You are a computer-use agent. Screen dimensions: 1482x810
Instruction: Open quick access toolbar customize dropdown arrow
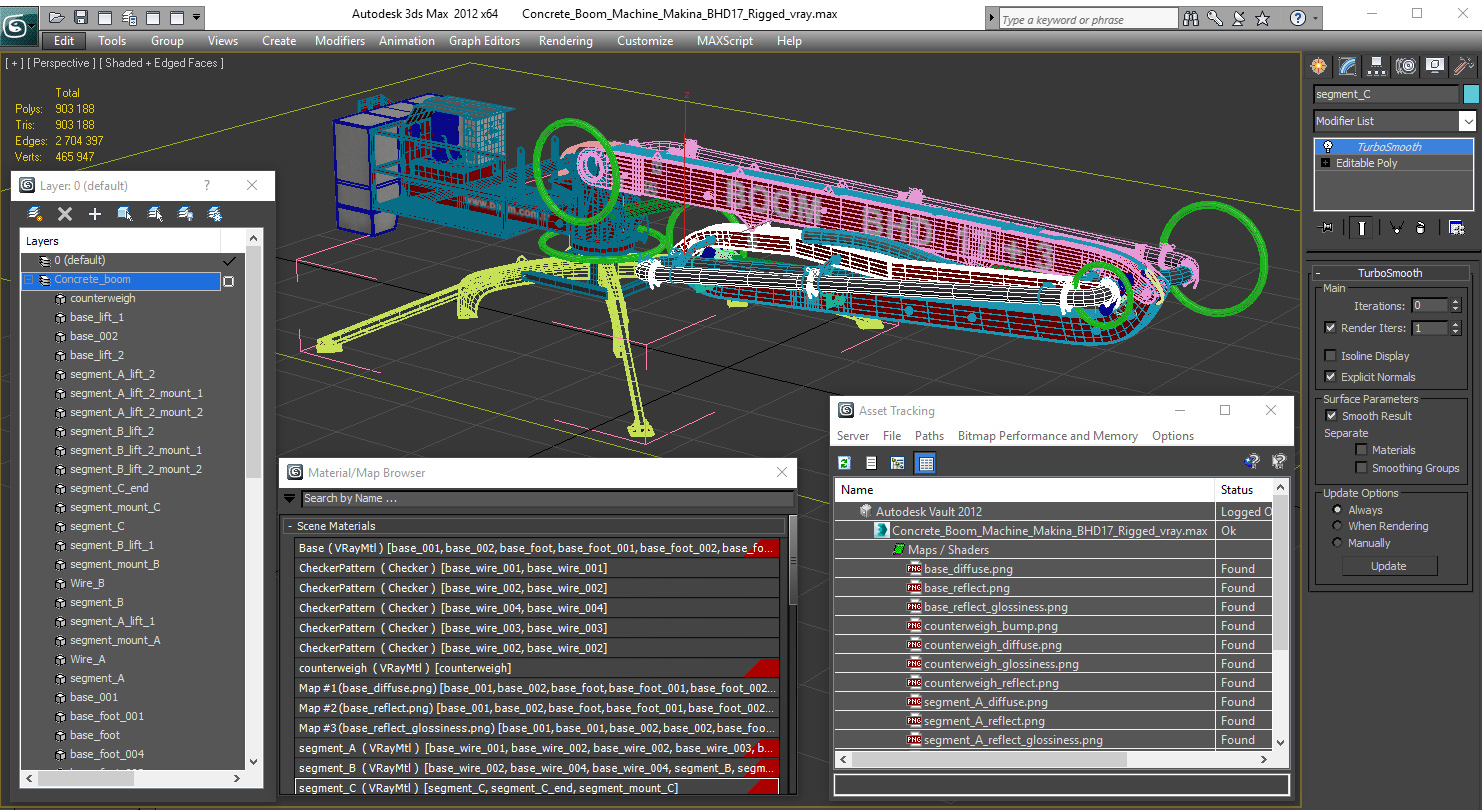point(196,17)
